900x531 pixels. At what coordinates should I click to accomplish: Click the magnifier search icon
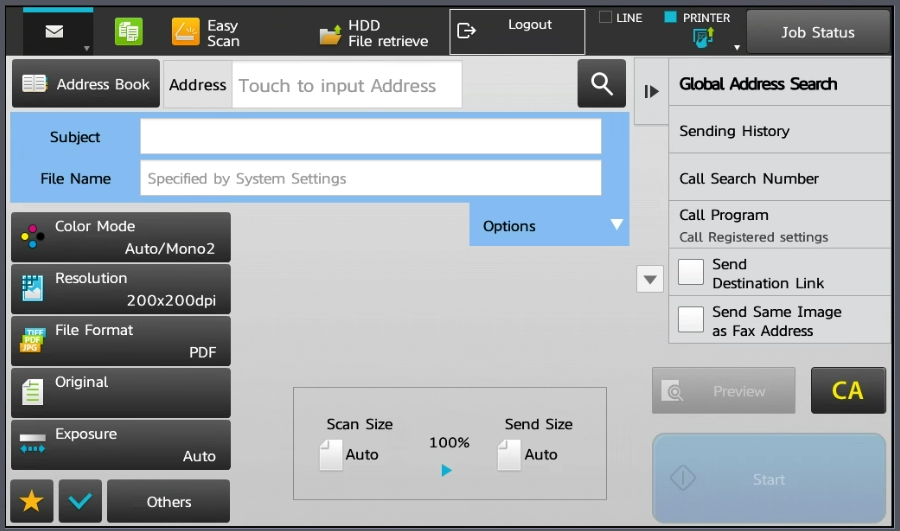click(x=602, y=84)
